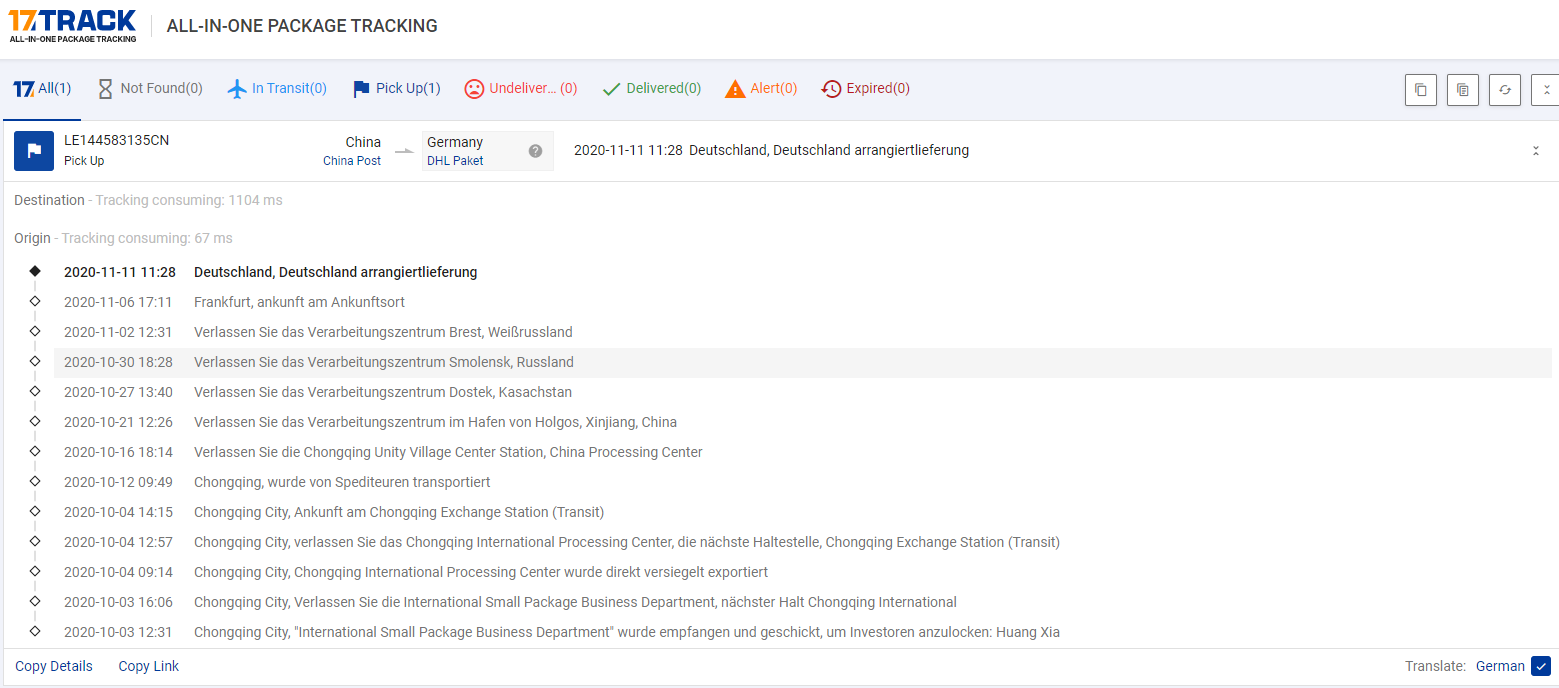Viewport: 1559px width, 688px height.
Task: Collapse the LE144583135CN tracking details row
Action: click(x=1535, y=151)
